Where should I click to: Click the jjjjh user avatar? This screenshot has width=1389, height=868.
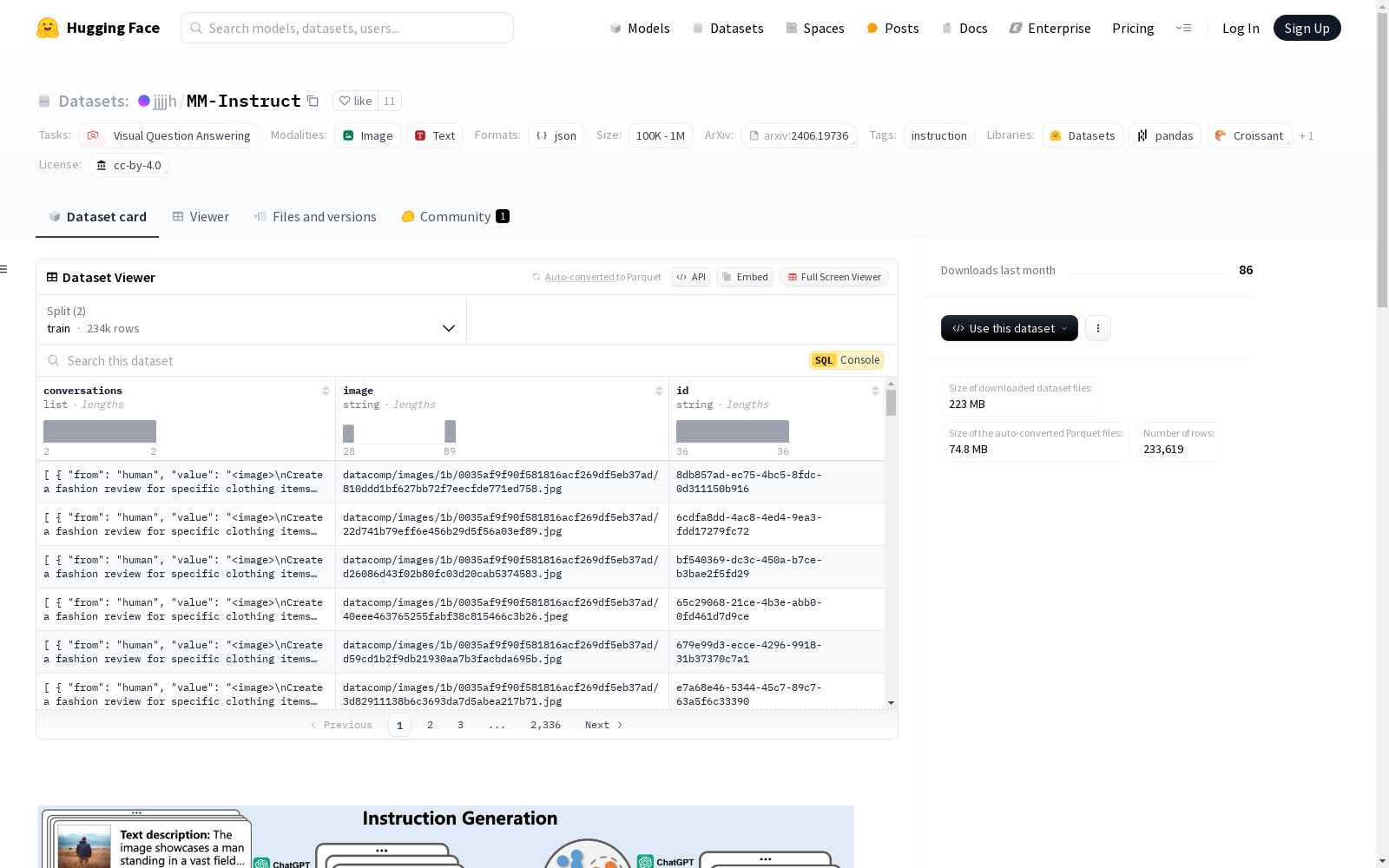click(x=144, y=101)
